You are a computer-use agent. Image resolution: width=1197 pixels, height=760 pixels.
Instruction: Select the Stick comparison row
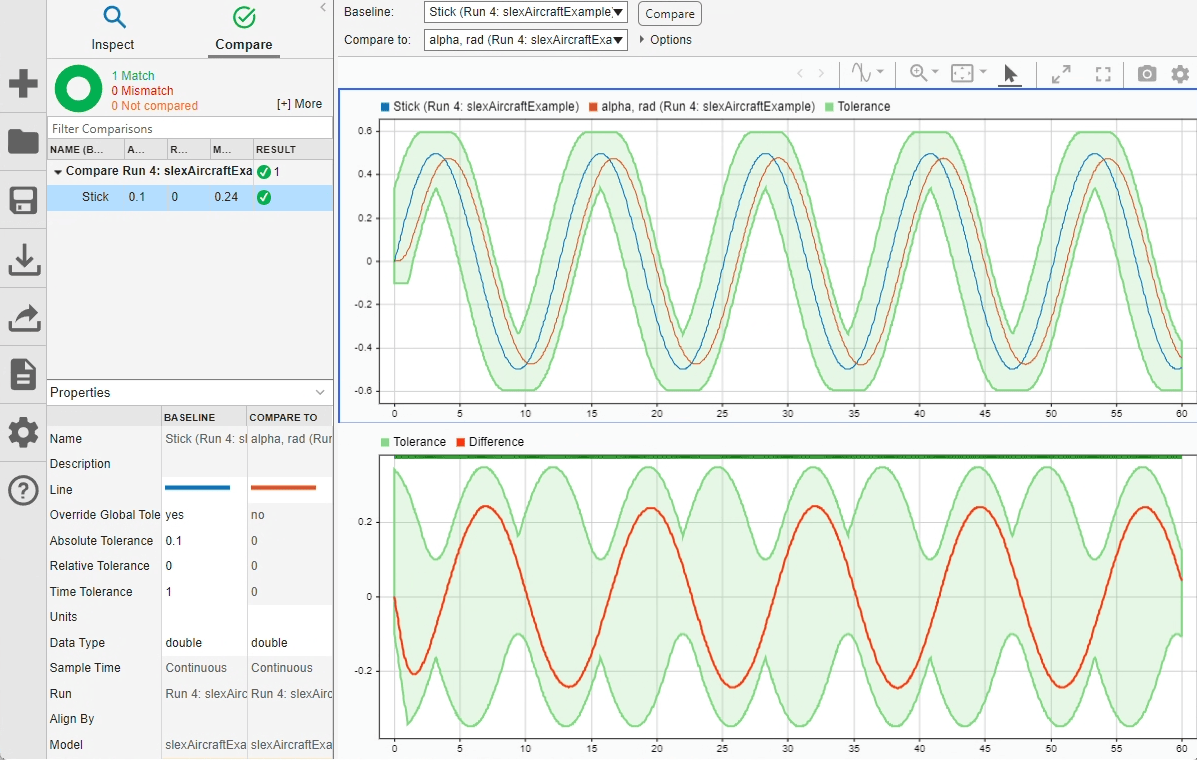tap(190, 197)
